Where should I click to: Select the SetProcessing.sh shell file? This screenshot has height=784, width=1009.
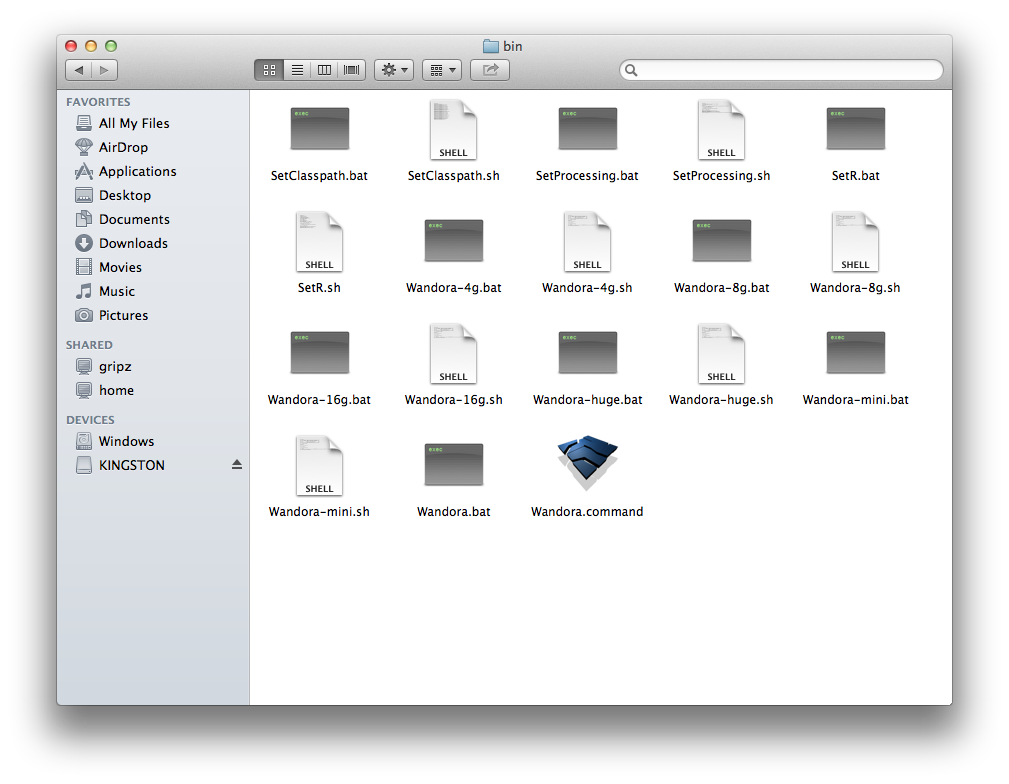721,130
